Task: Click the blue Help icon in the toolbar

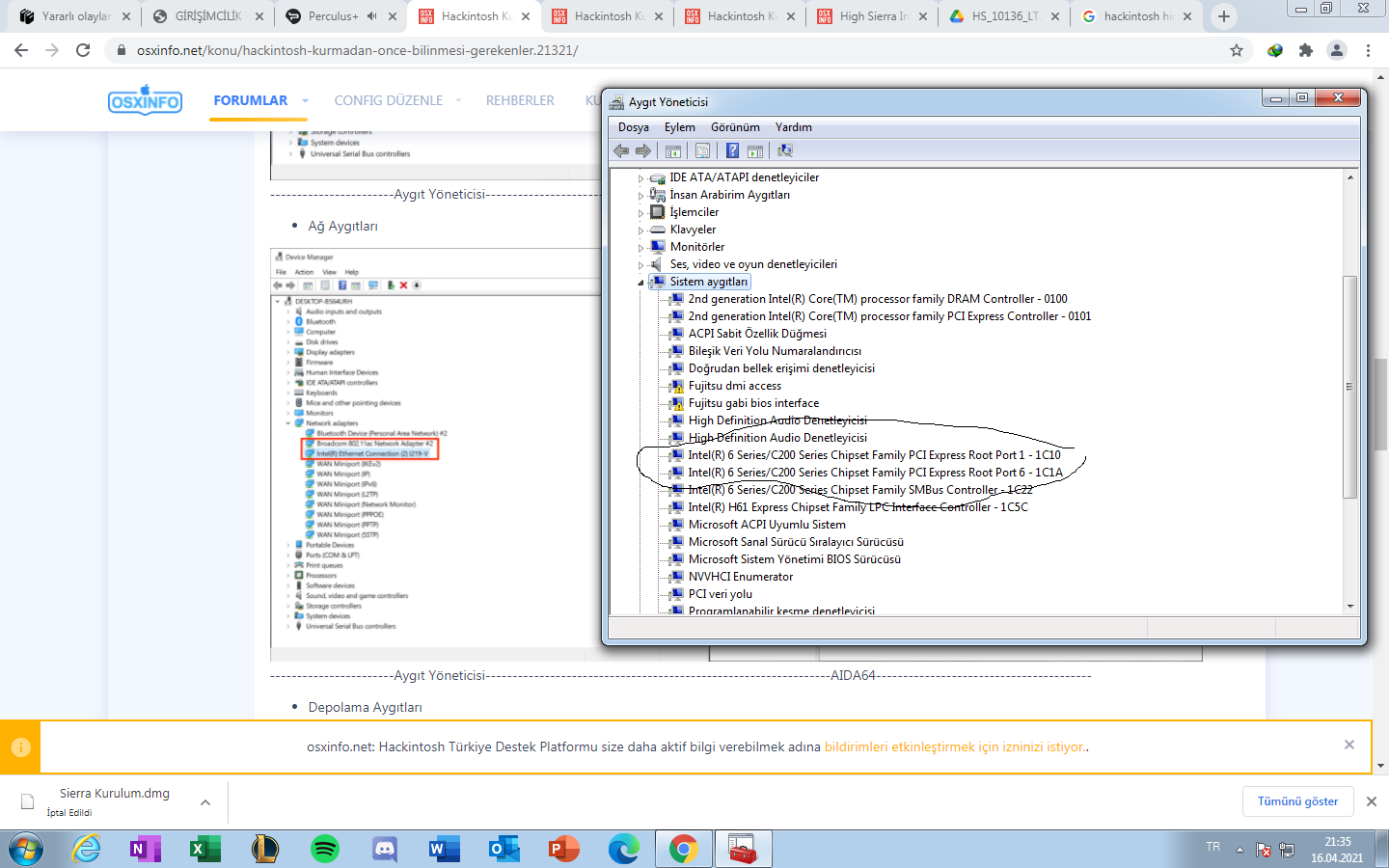Action: (x=732, y=150)
